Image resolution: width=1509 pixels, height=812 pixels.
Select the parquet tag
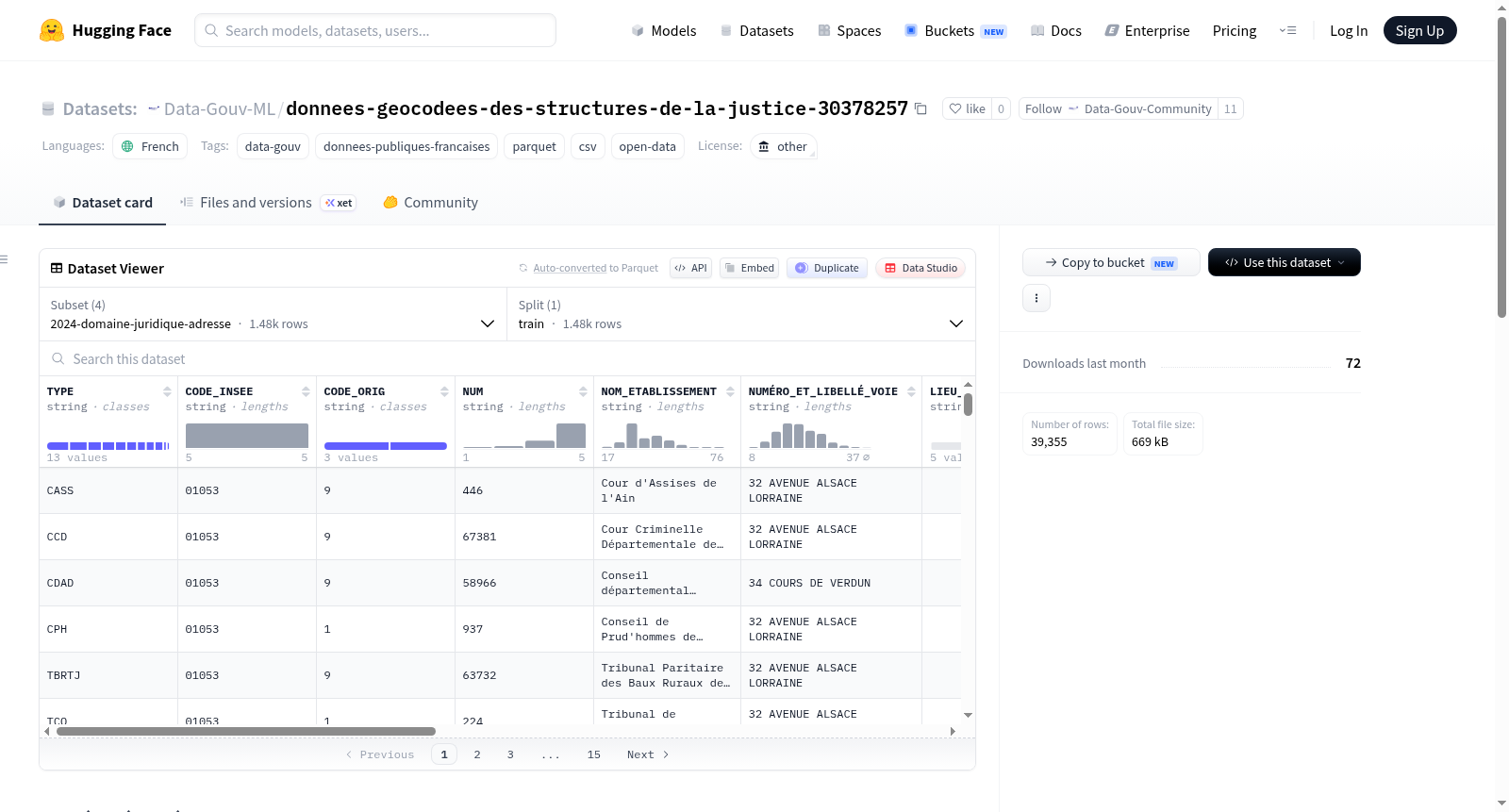[x=534, y=146]
